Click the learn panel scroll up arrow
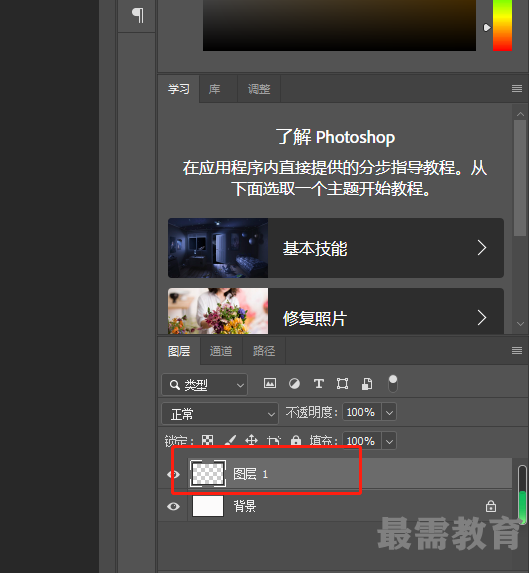529x573 pixels. pyautogui.click(x=520, y=114)
